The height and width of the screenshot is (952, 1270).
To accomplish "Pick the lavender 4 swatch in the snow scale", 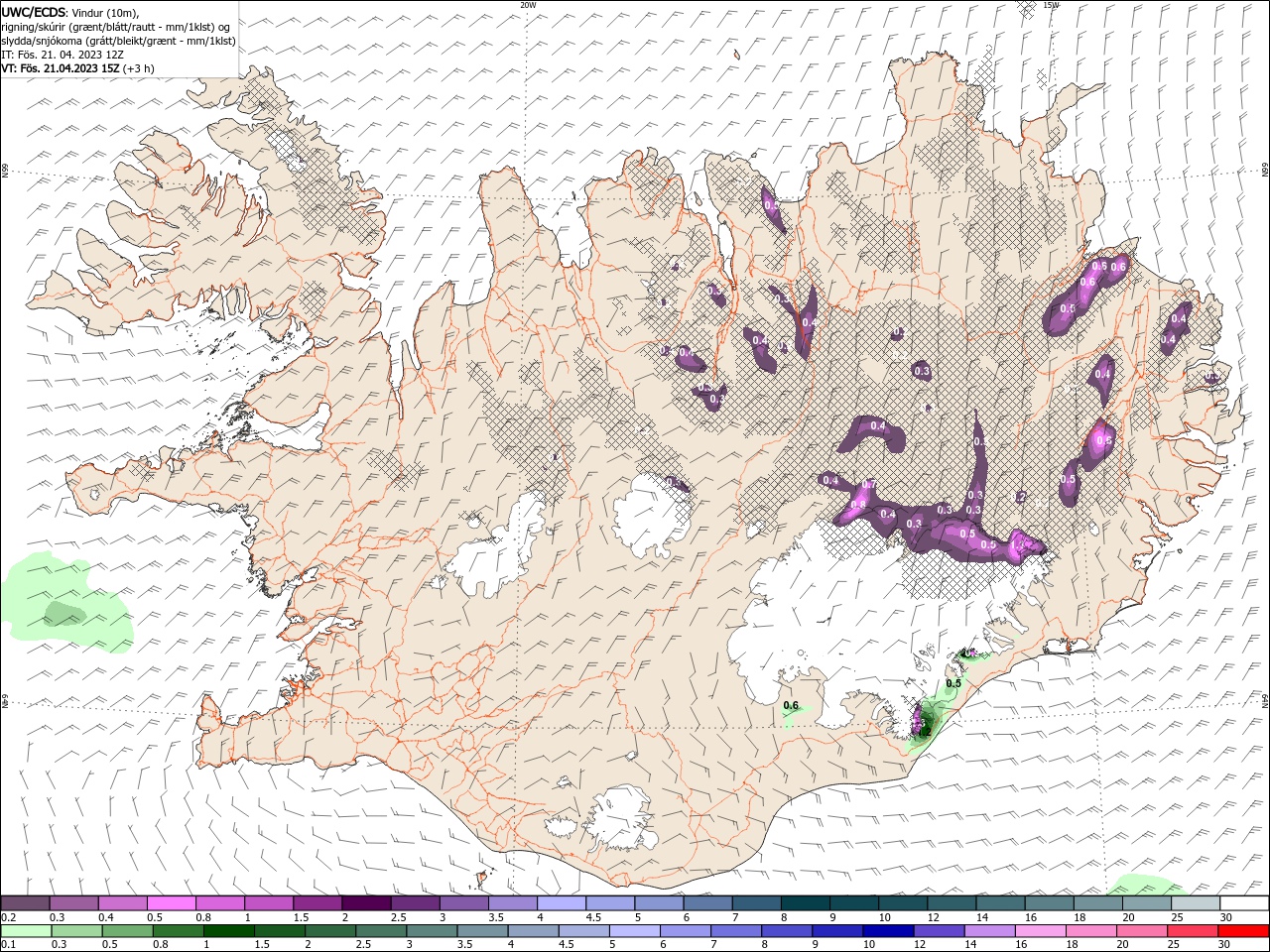I will (562, 903).
